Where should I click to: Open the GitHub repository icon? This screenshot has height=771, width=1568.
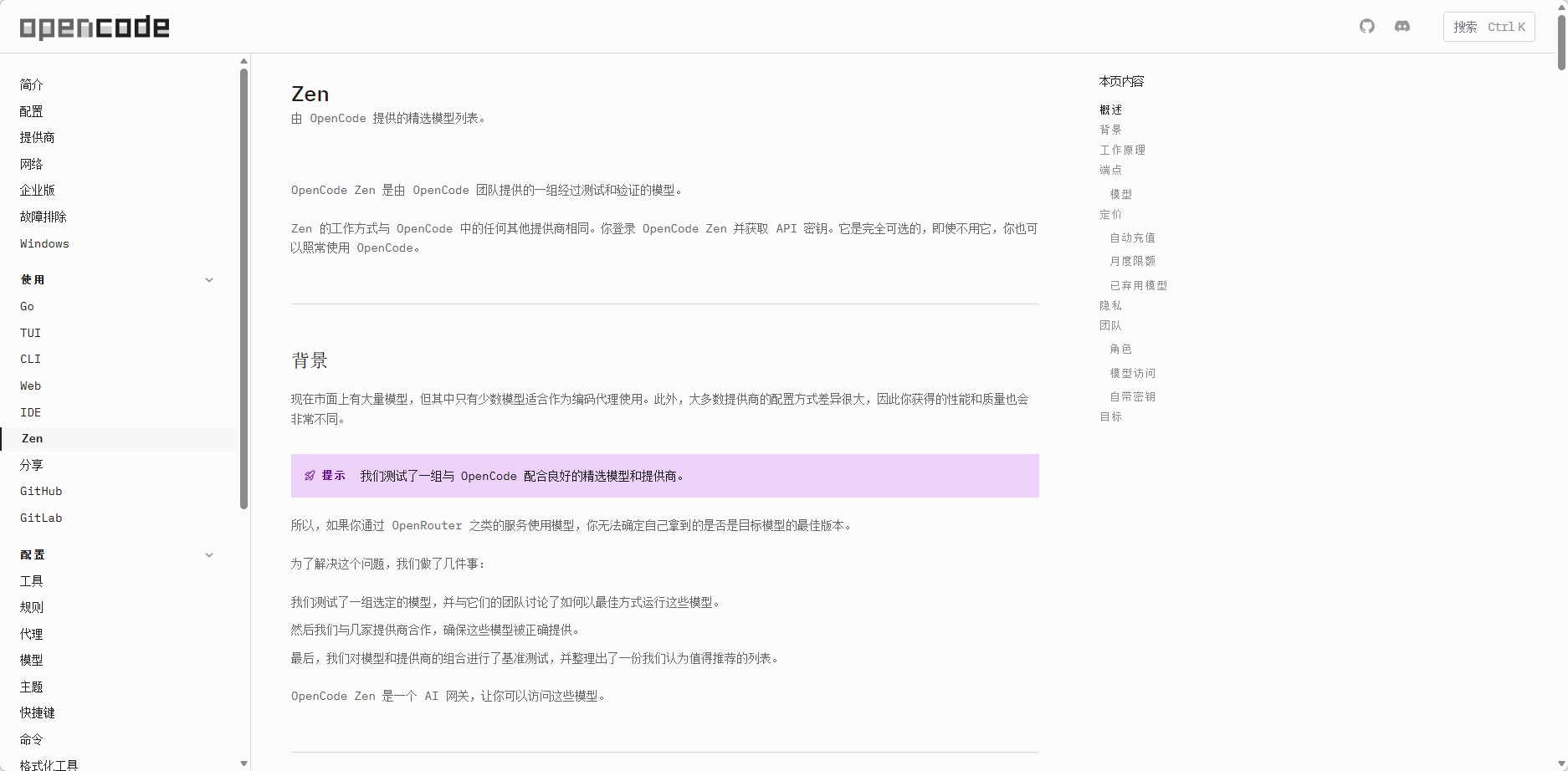click(1367, 27)
